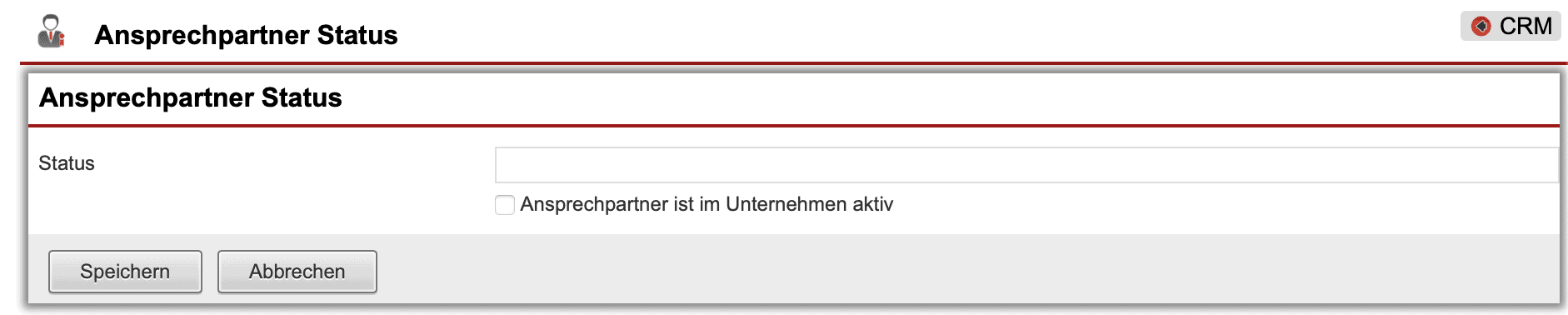The image size is (1568, 315).
Task: Click the word 'CRM' in top-right badge
Action: click(1526, 27)
